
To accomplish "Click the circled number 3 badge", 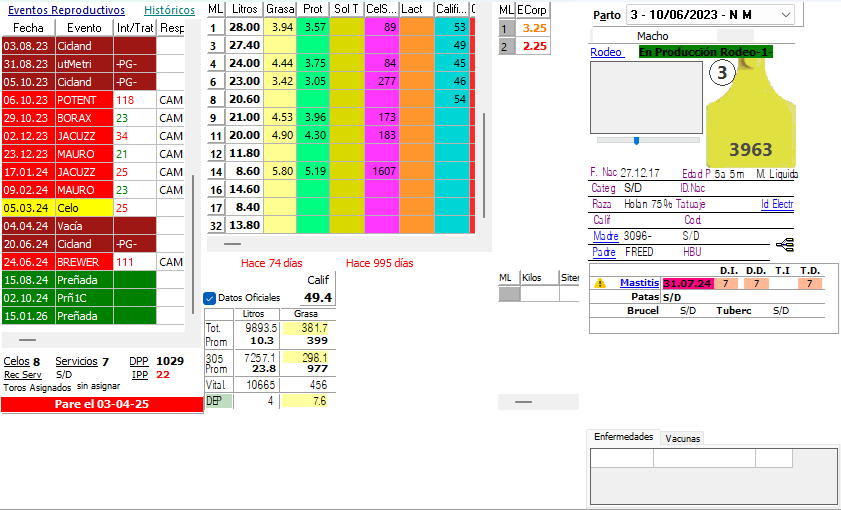I will [x=723, y=73].
